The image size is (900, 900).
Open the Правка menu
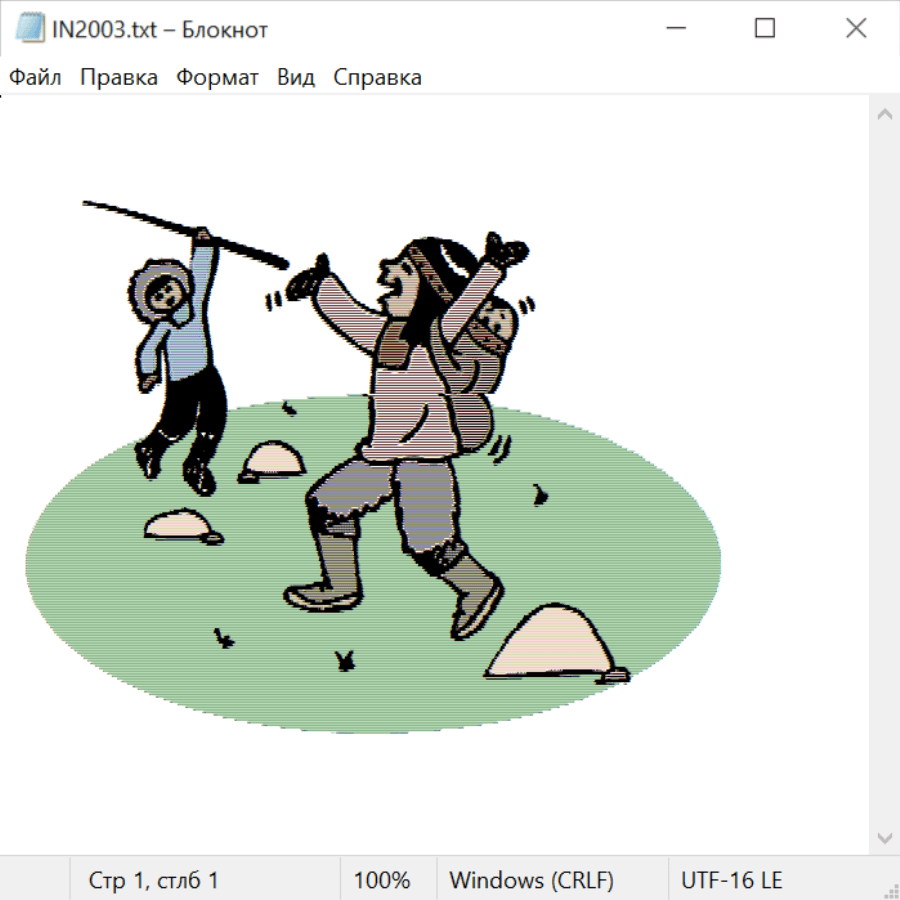(118, 78)
